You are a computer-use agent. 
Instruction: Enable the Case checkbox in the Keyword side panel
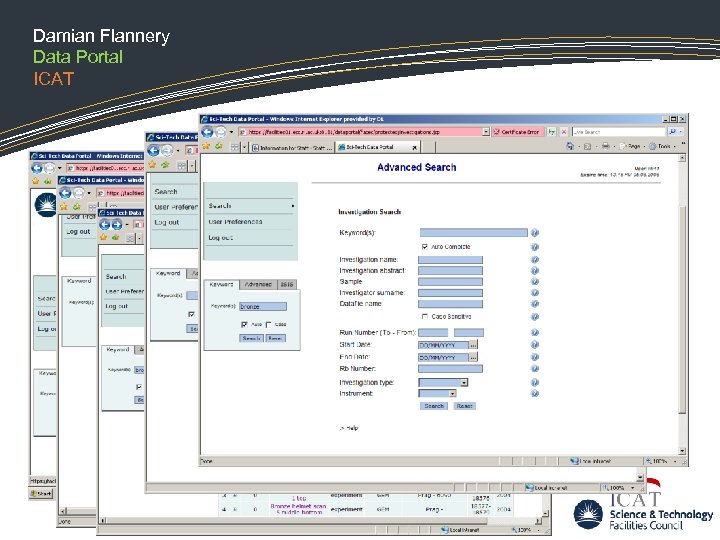click(269, 324)
